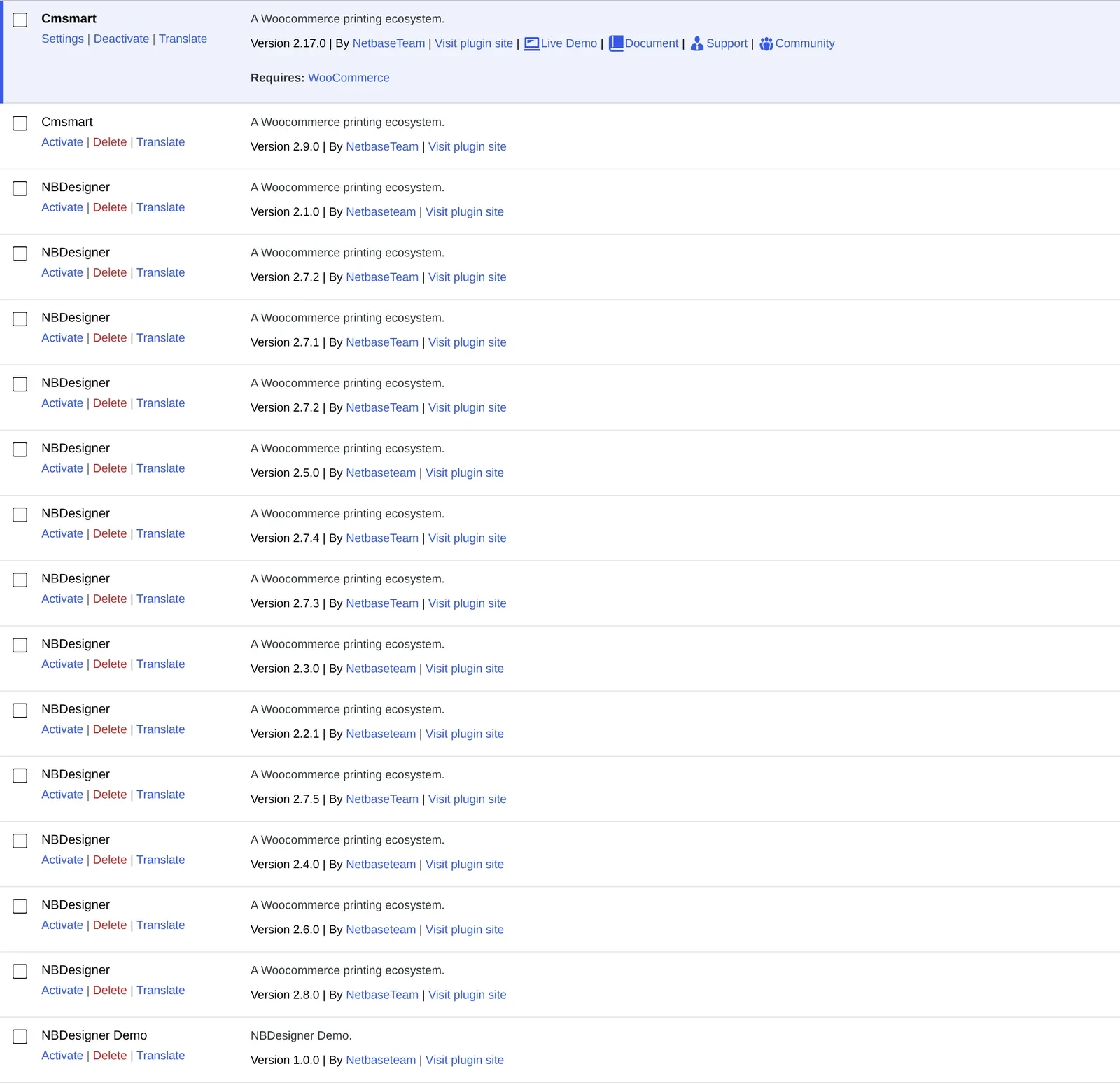Select the NBDesigner Demo checkbox
This screenshot has width=1120, height=1083.
[x=20, y=1037]
